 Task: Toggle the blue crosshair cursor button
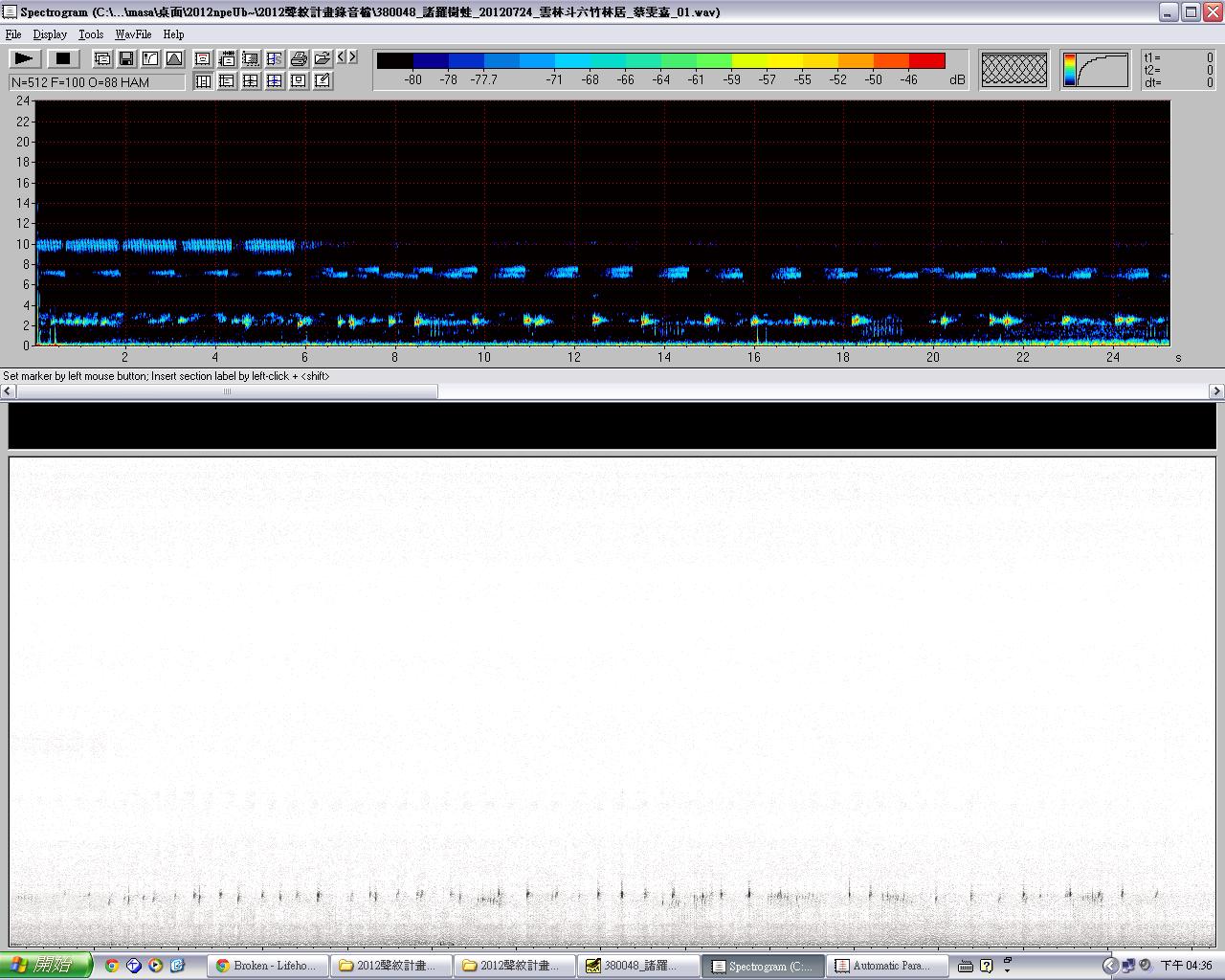[275, 81]
